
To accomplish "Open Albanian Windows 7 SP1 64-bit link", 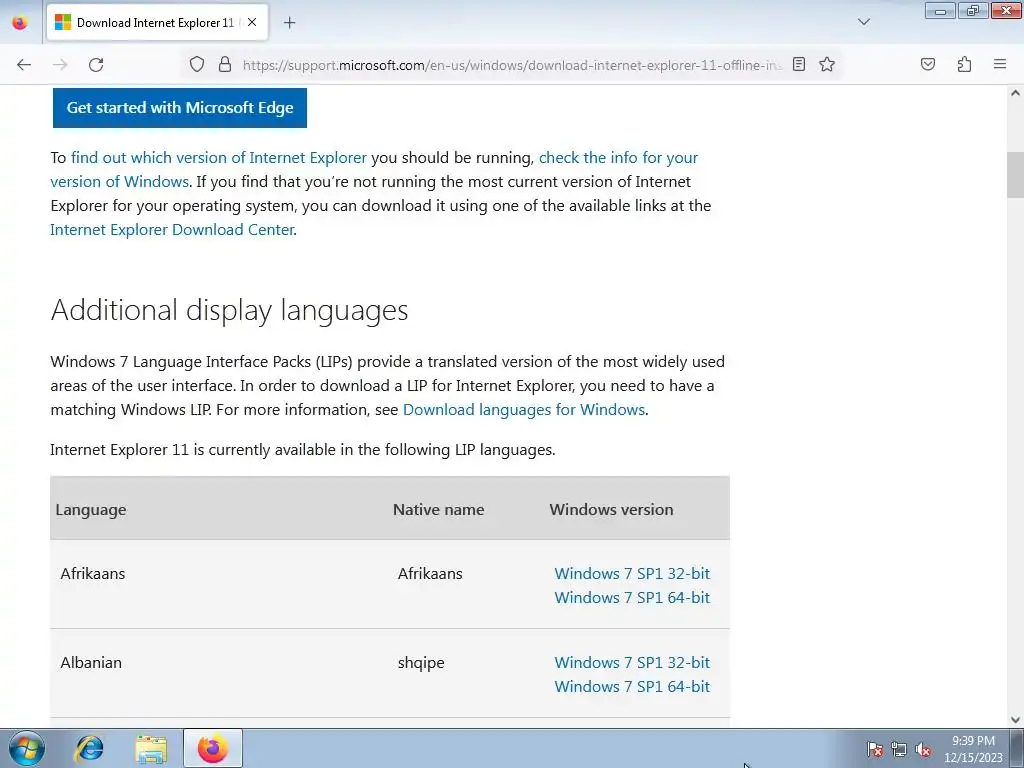I will 632,686.
